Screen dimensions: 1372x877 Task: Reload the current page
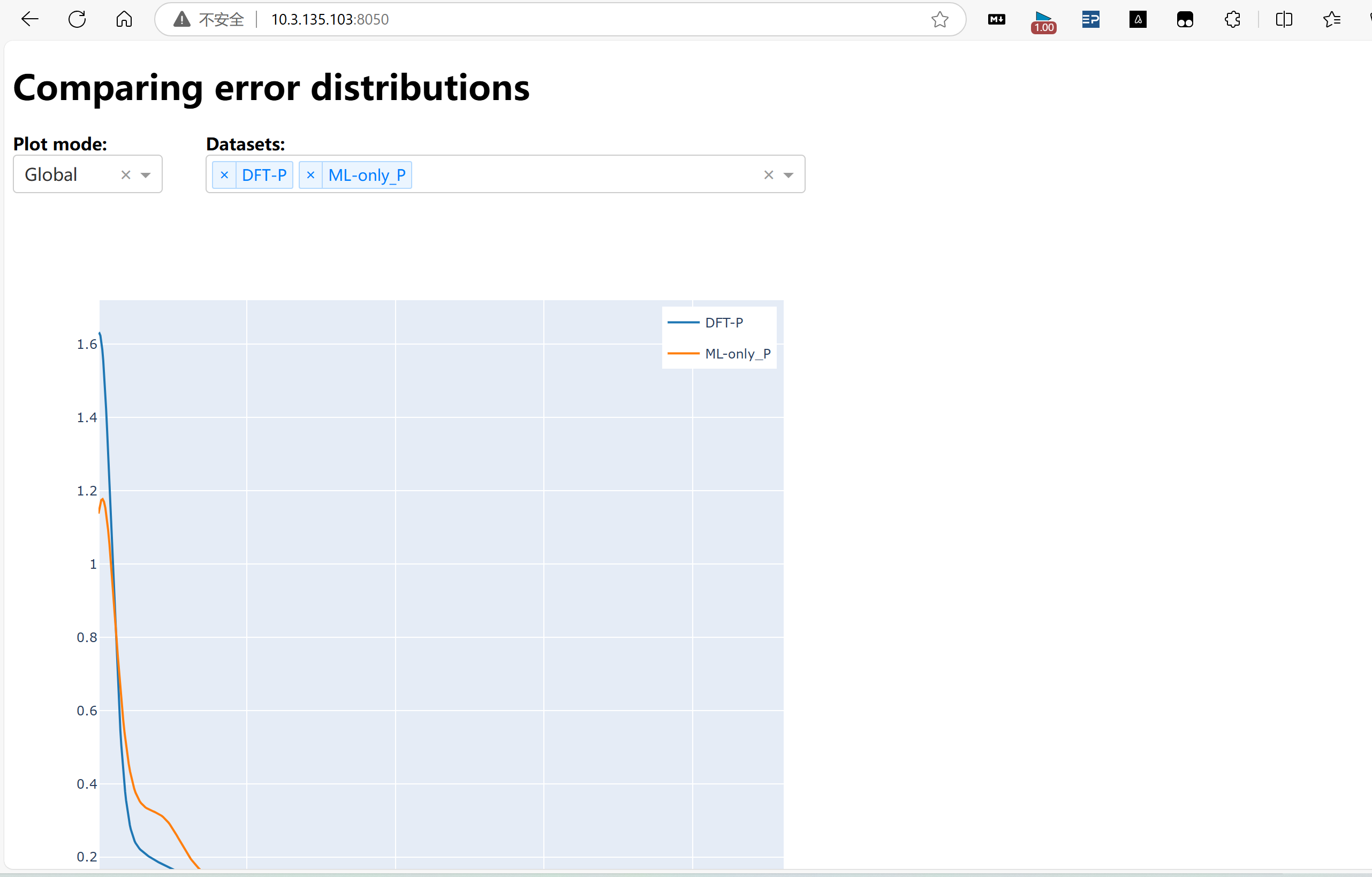coord(77,19)
